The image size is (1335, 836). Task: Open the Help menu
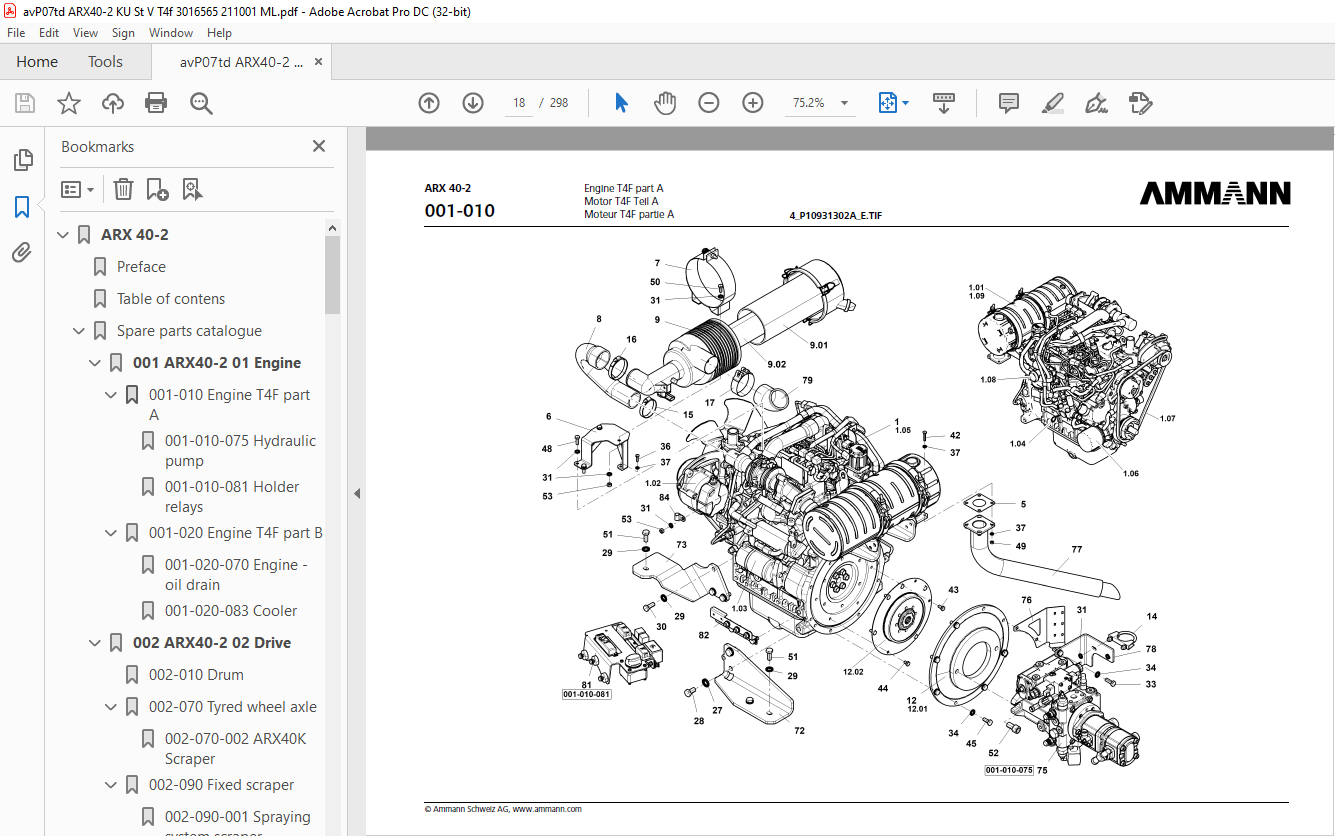[219, 33]
